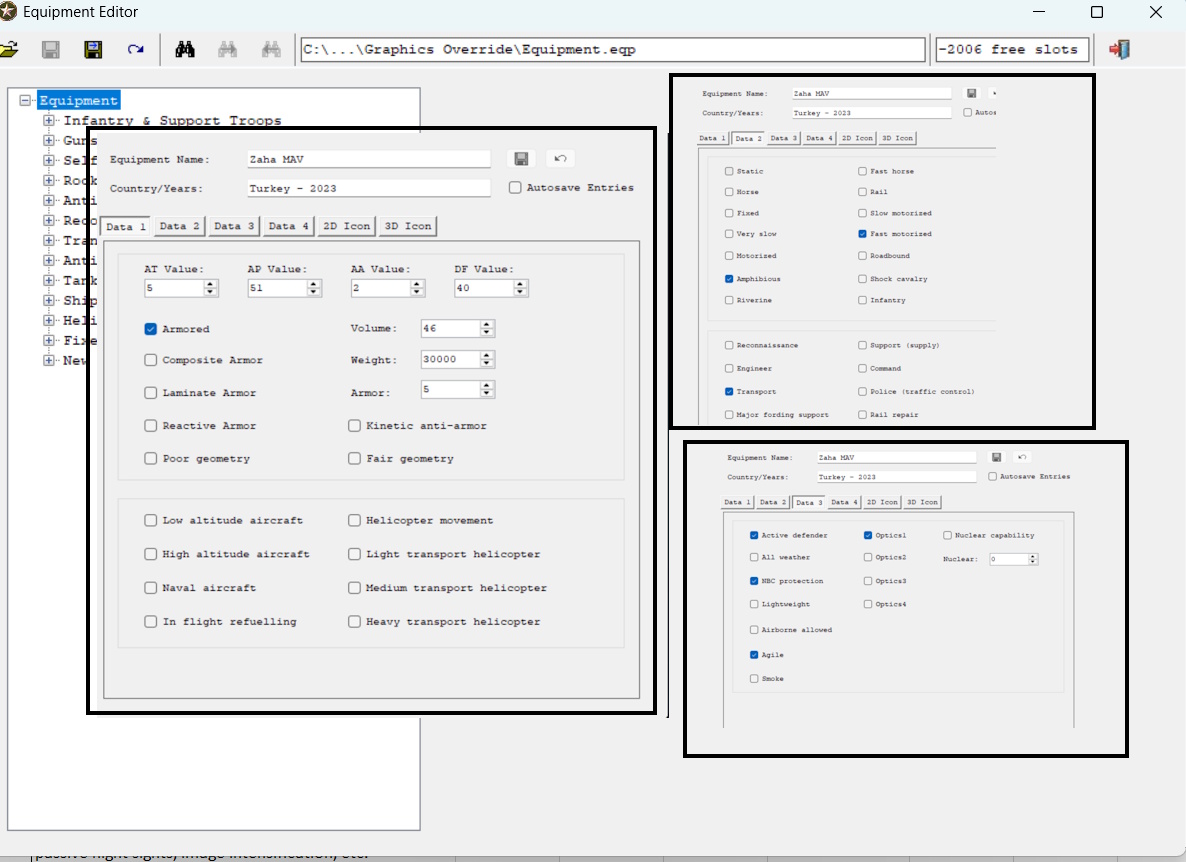Toggle the Optics1 checkbox
This screenshot has height=862, width=1186.
868,535
